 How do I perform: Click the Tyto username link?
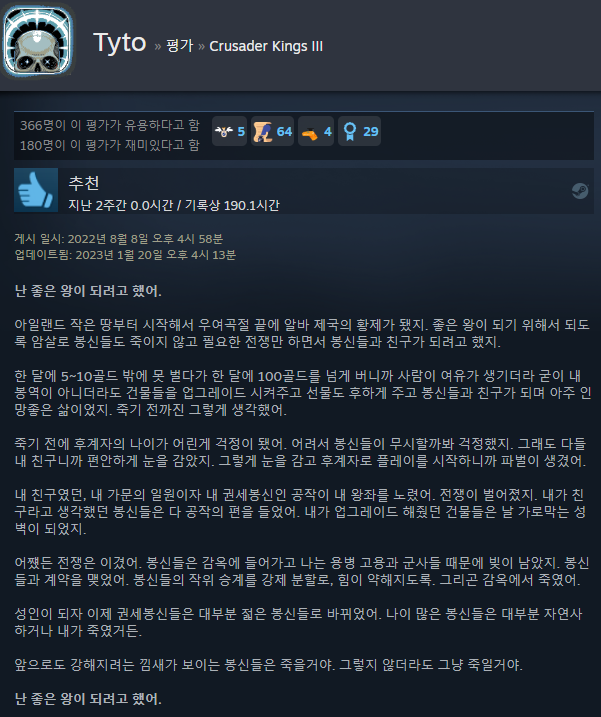click(119, 43)
